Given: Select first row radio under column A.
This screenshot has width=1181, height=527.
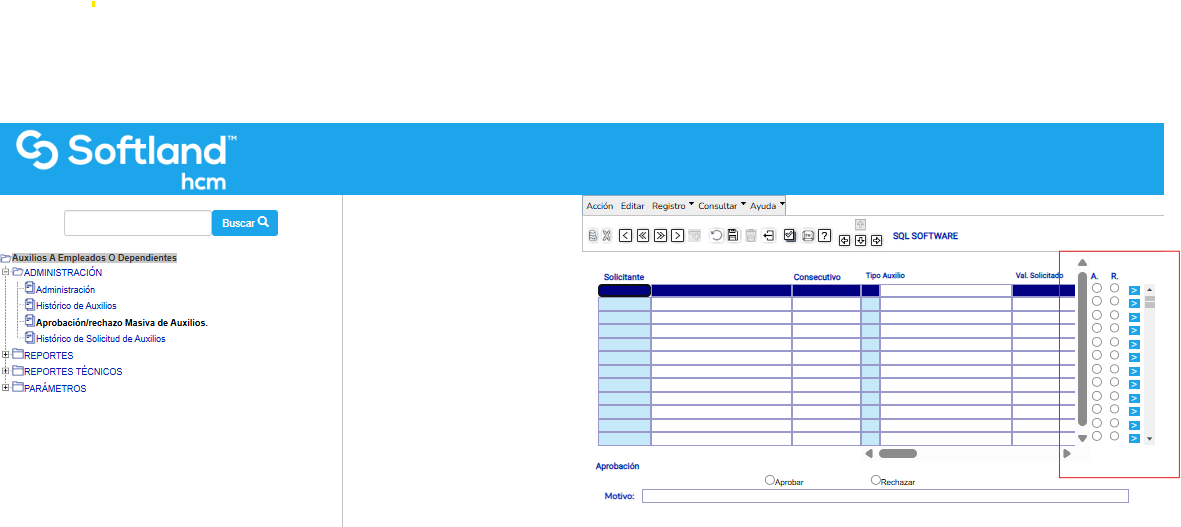Looking at the screenshot, I should [x=1097, y=288].
